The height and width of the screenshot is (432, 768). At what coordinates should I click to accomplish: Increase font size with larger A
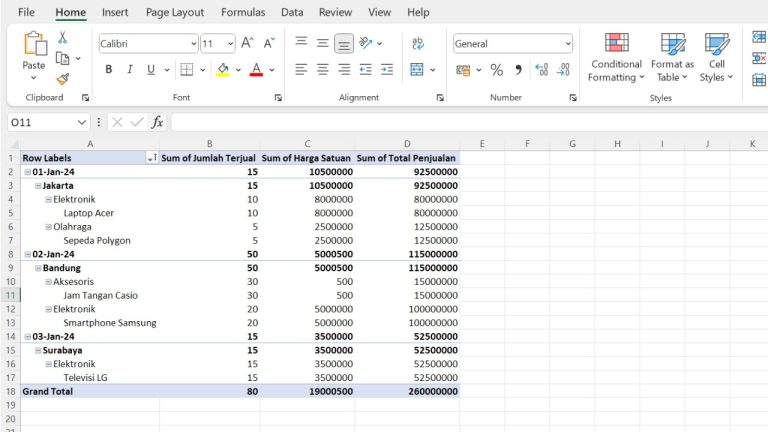[x=247, y=43]
